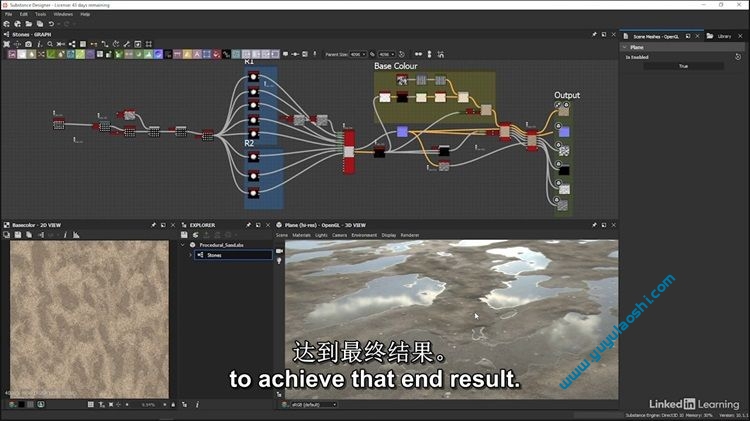Viewport: 750px width, 421px height.
Task: Open the File menu
Action: coord(8,14)
